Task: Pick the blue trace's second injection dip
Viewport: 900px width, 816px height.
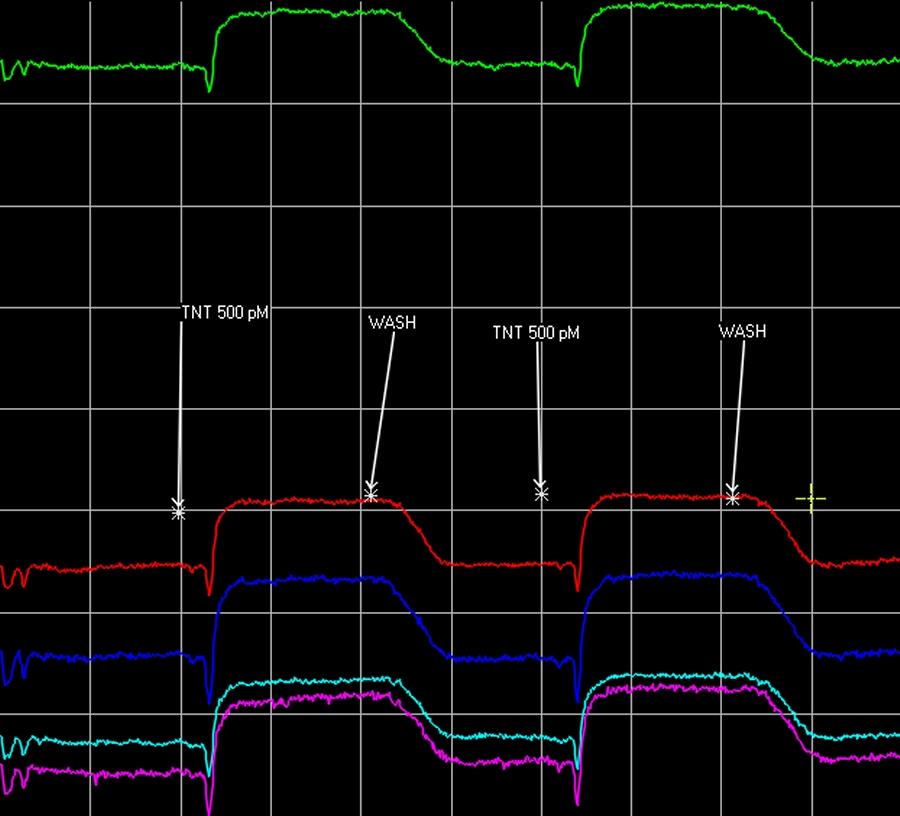Action: point(577,694)
